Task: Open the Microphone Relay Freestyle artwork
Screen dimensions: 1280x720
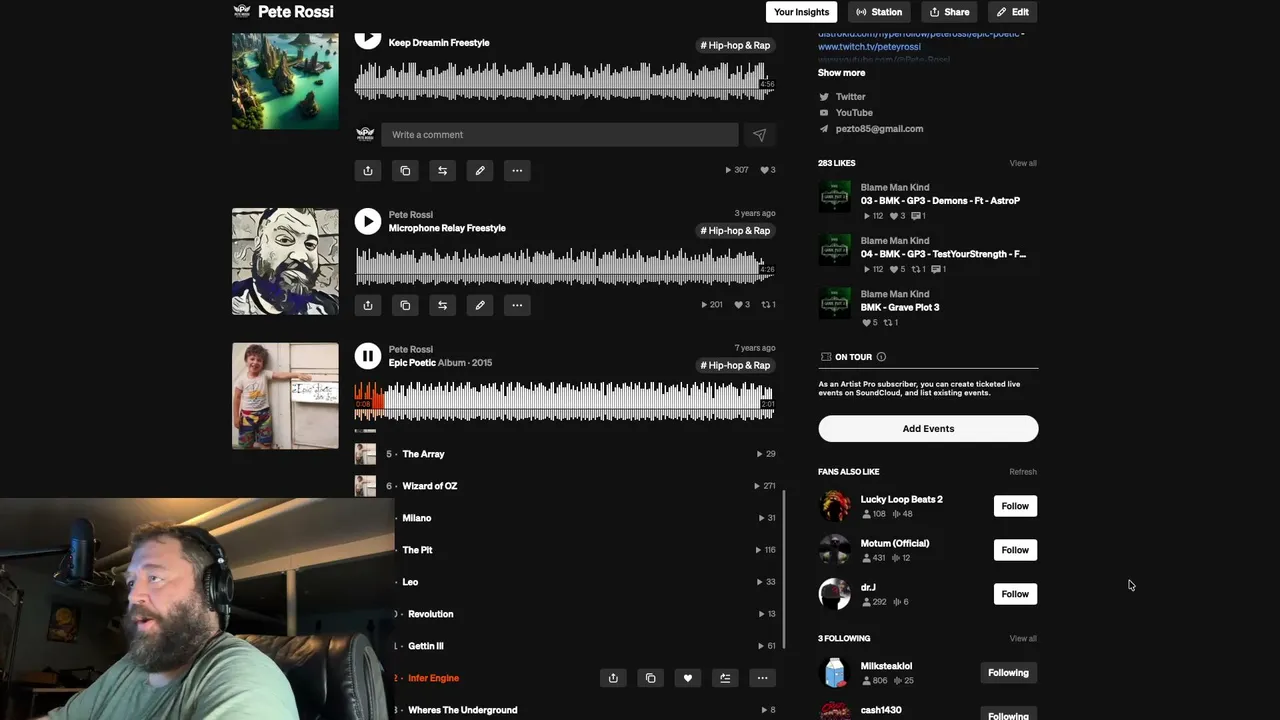Action: 285,261
